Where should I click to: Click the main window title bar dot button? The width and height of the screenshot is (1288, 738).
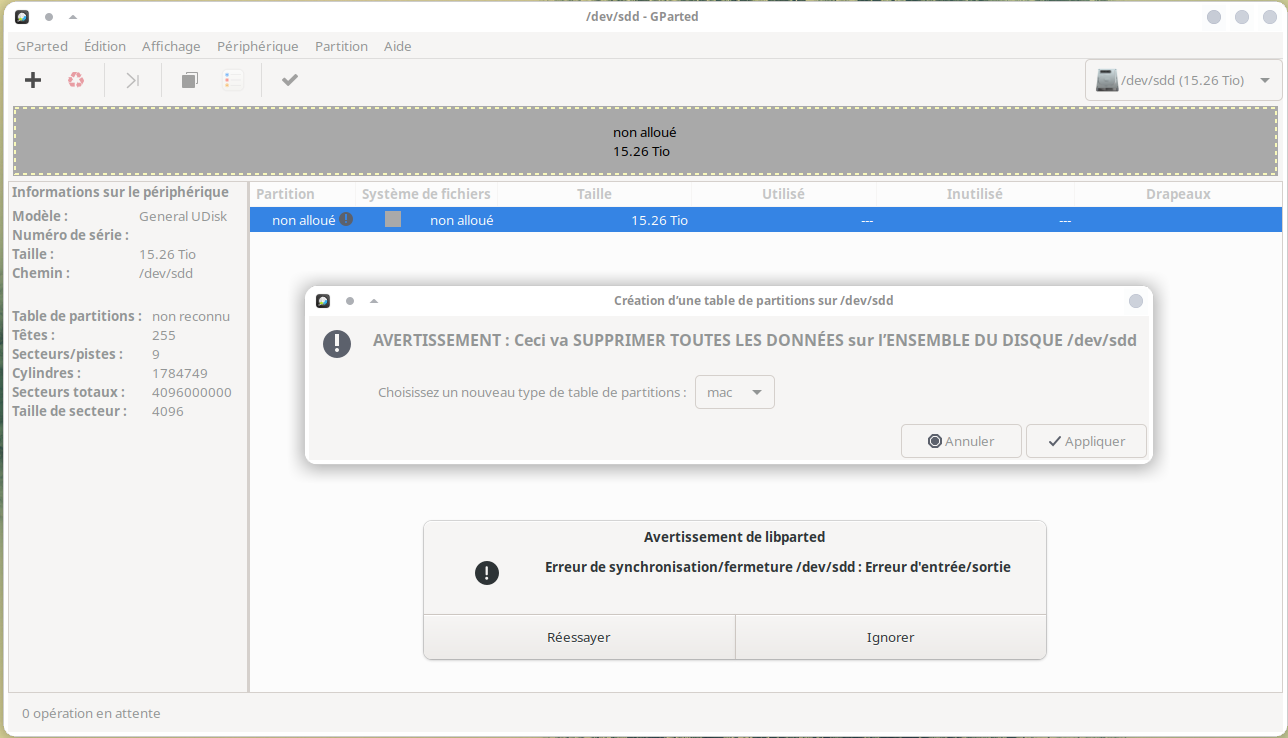[x=49, y=17]
